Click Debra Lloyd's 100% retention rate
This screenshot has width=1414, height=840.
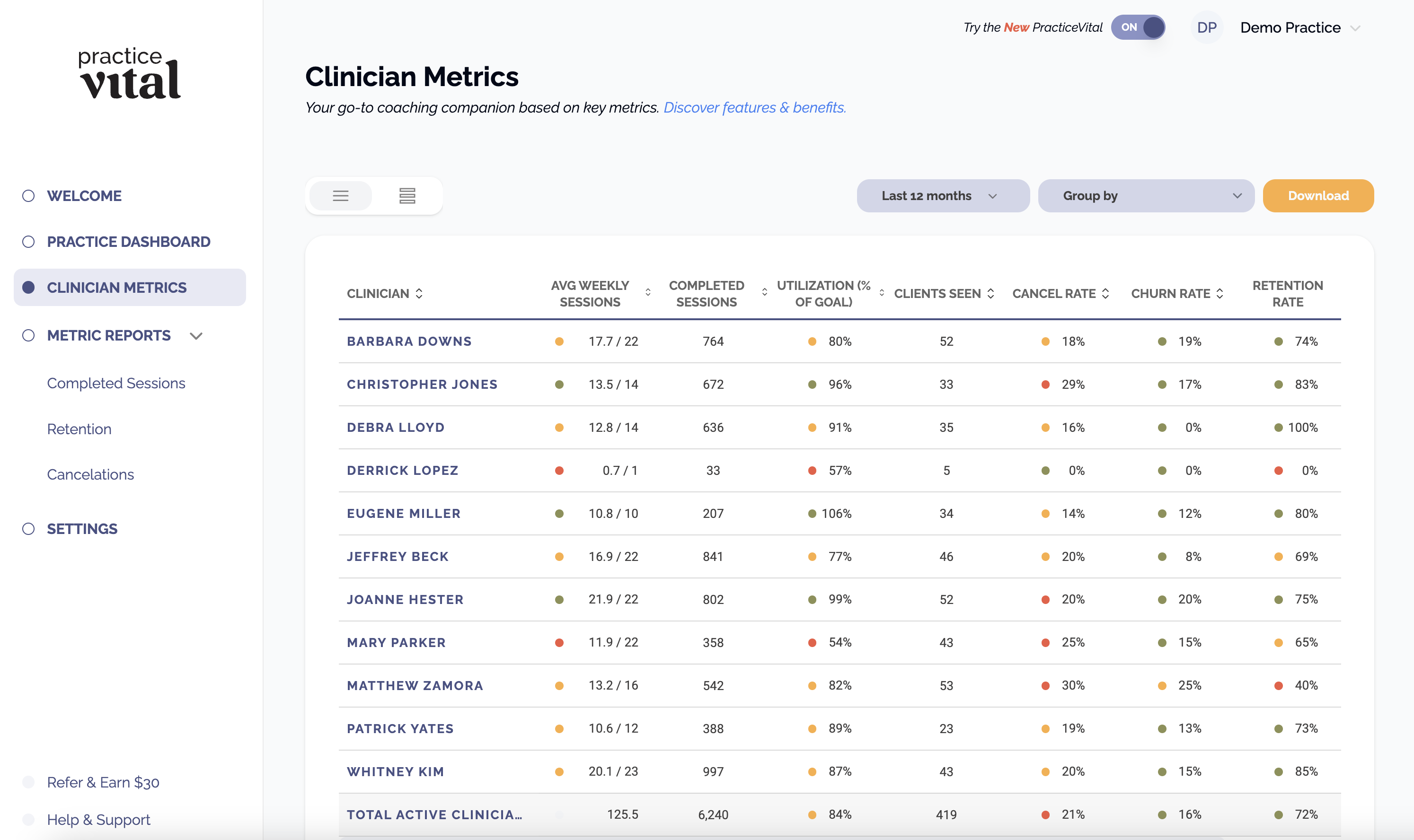tap(1302, 428)
